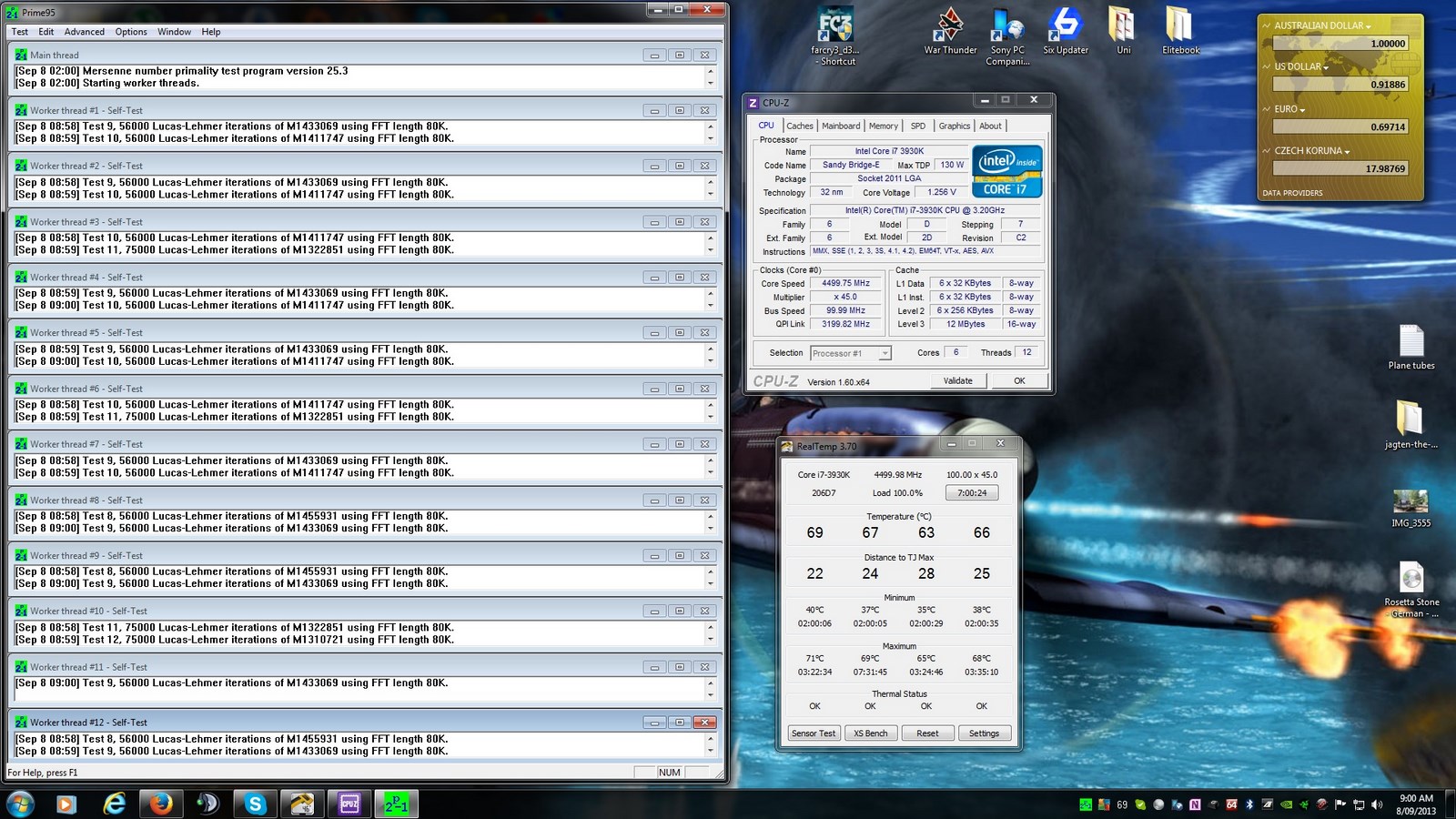This screenshot has height=819, width=1456.
Task: Open the jagten-the folder on desktop
Action: point(1410,424)
